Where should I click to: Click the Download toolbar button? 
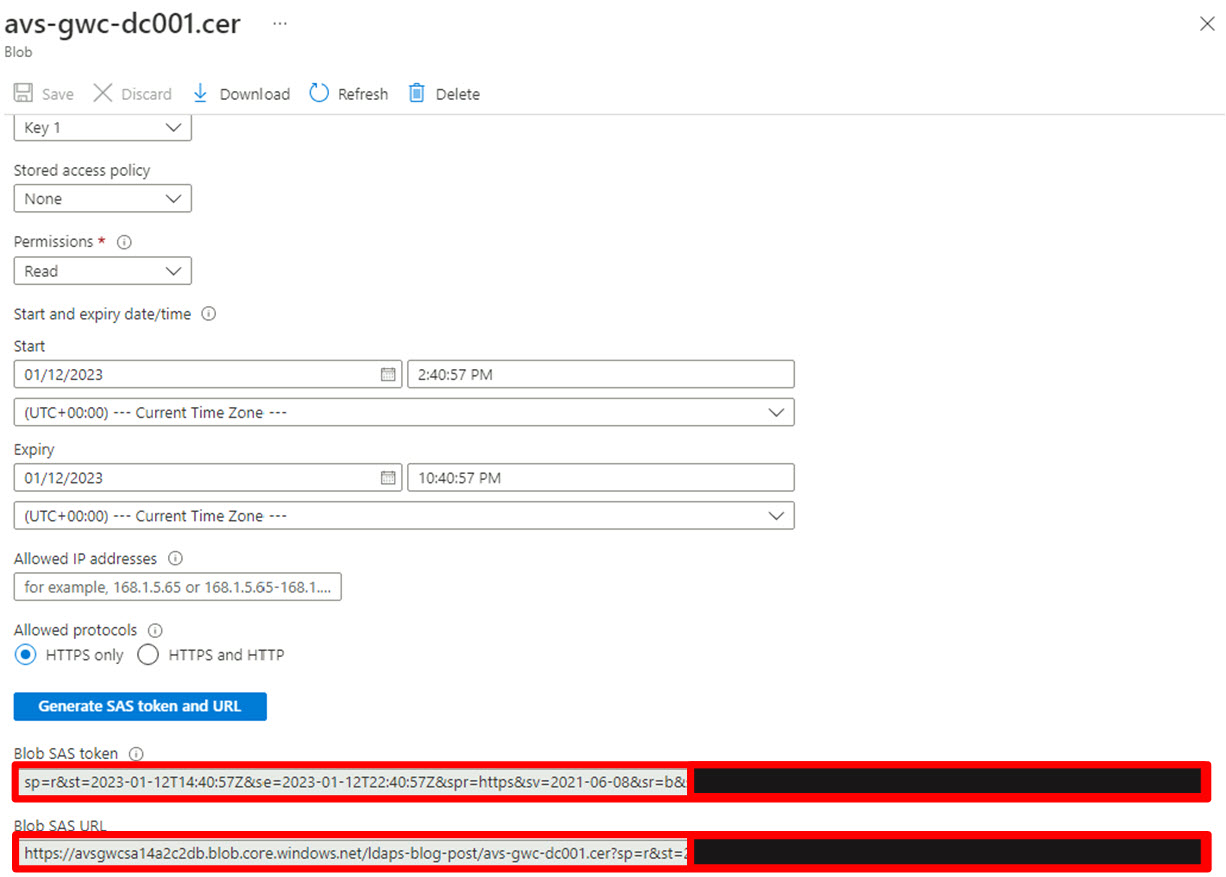click(240, 94)
